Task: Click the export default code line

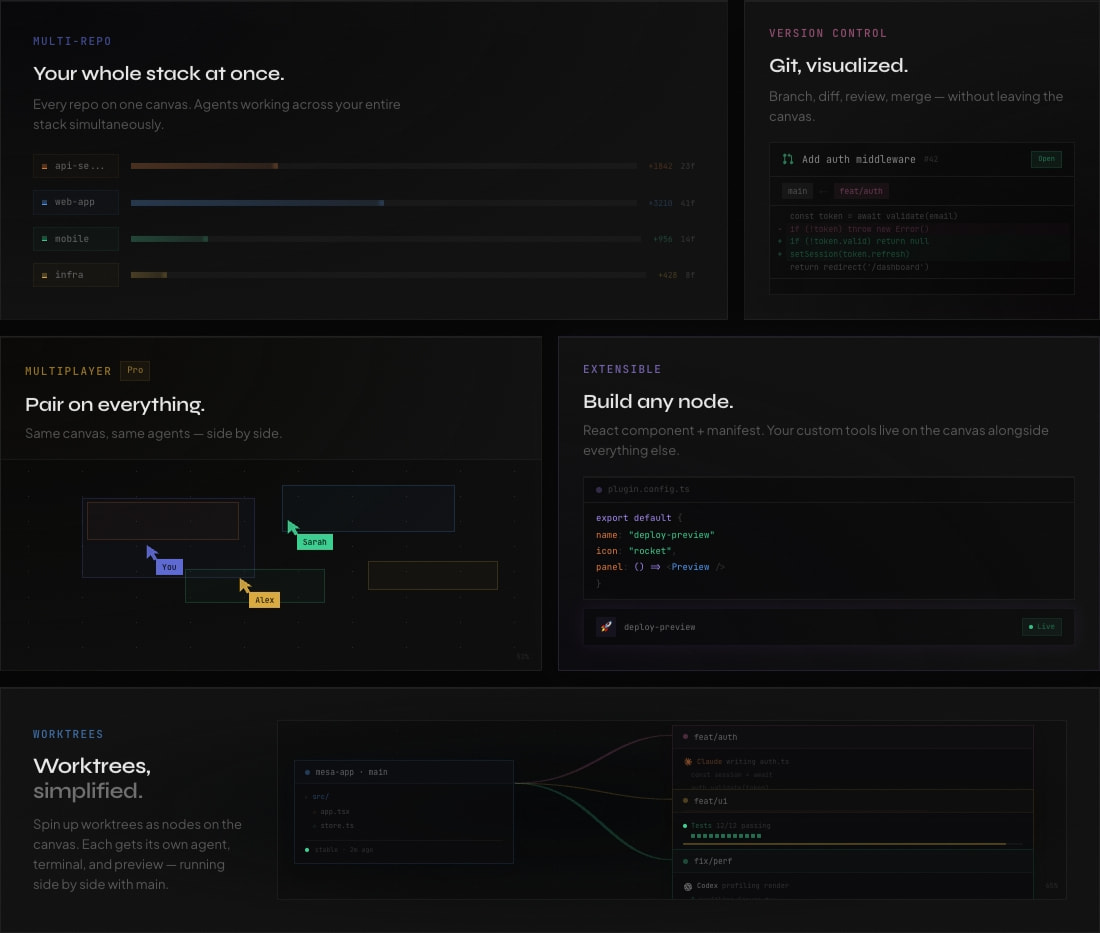Action: [639, 518]
